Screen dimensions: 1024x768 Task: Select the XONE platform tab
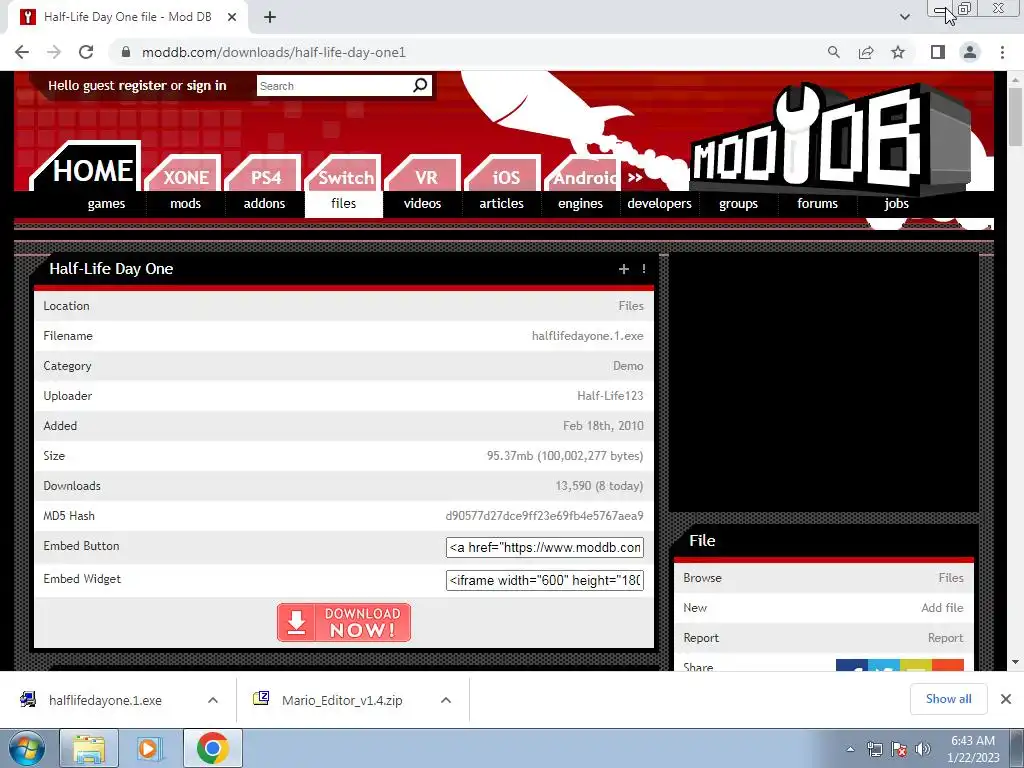coord(184,175)
